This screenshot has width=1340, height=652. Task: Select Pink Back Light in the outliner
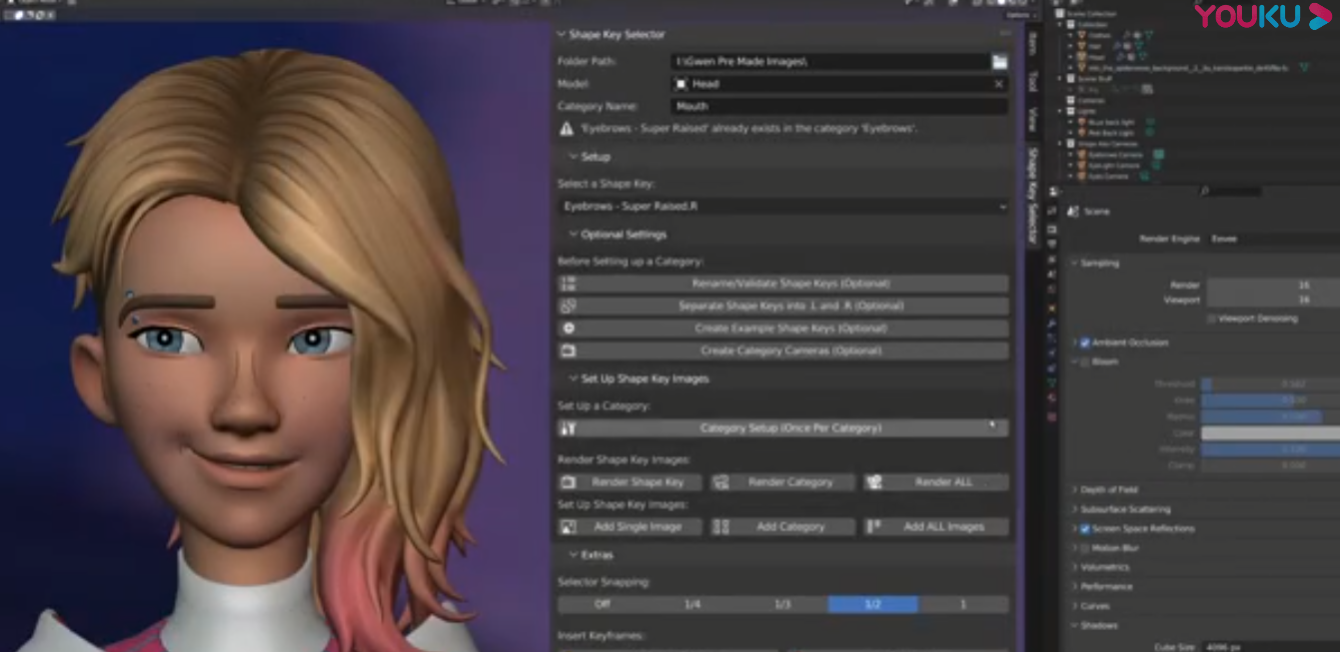[1111, 133]
